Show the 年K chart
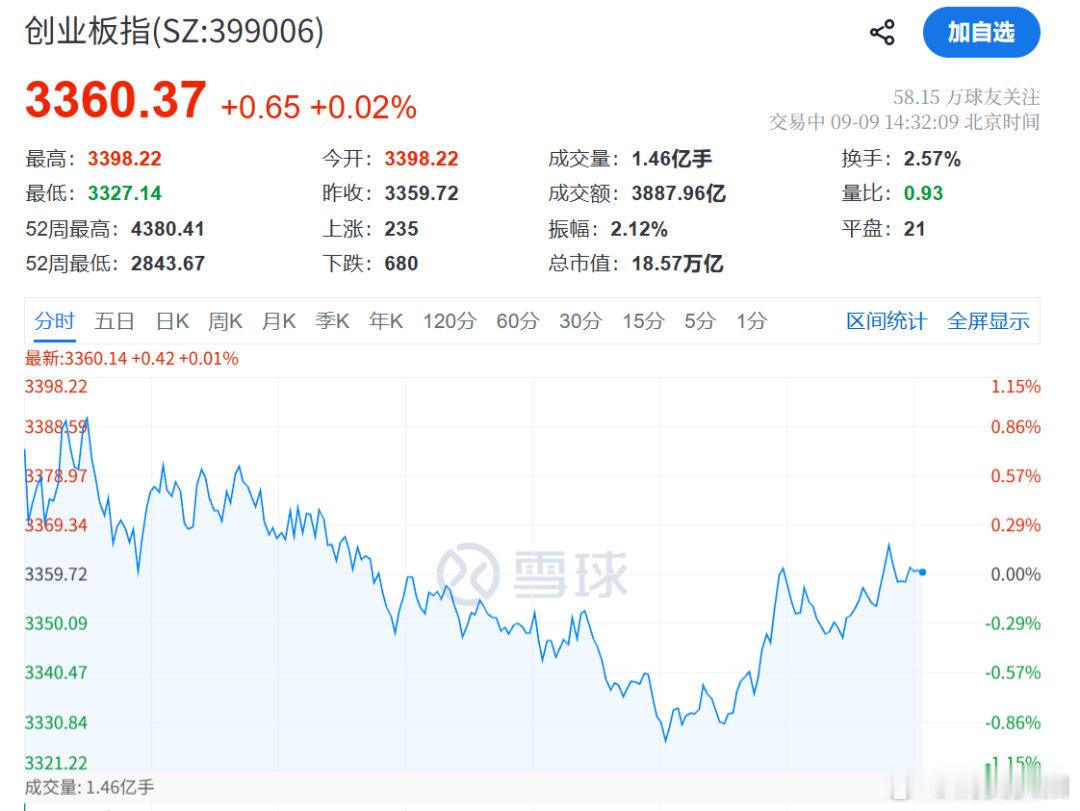 [x=386, y=321]
